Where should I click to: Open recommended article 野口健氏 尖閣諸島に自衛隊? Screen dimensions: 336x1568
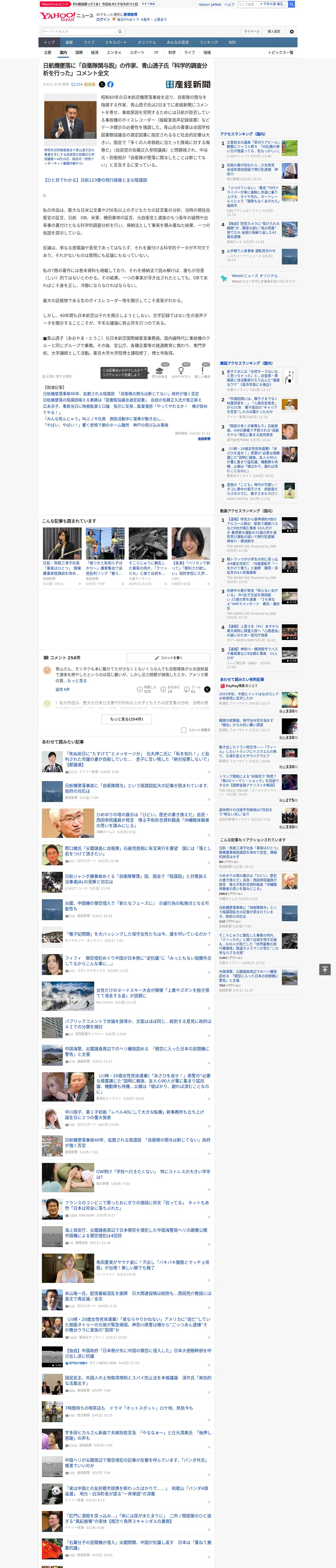(x=138, y=851)
